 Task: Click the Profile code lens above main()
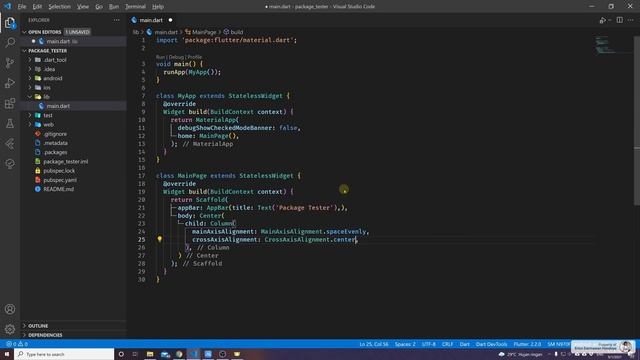(x=195, y=57)
